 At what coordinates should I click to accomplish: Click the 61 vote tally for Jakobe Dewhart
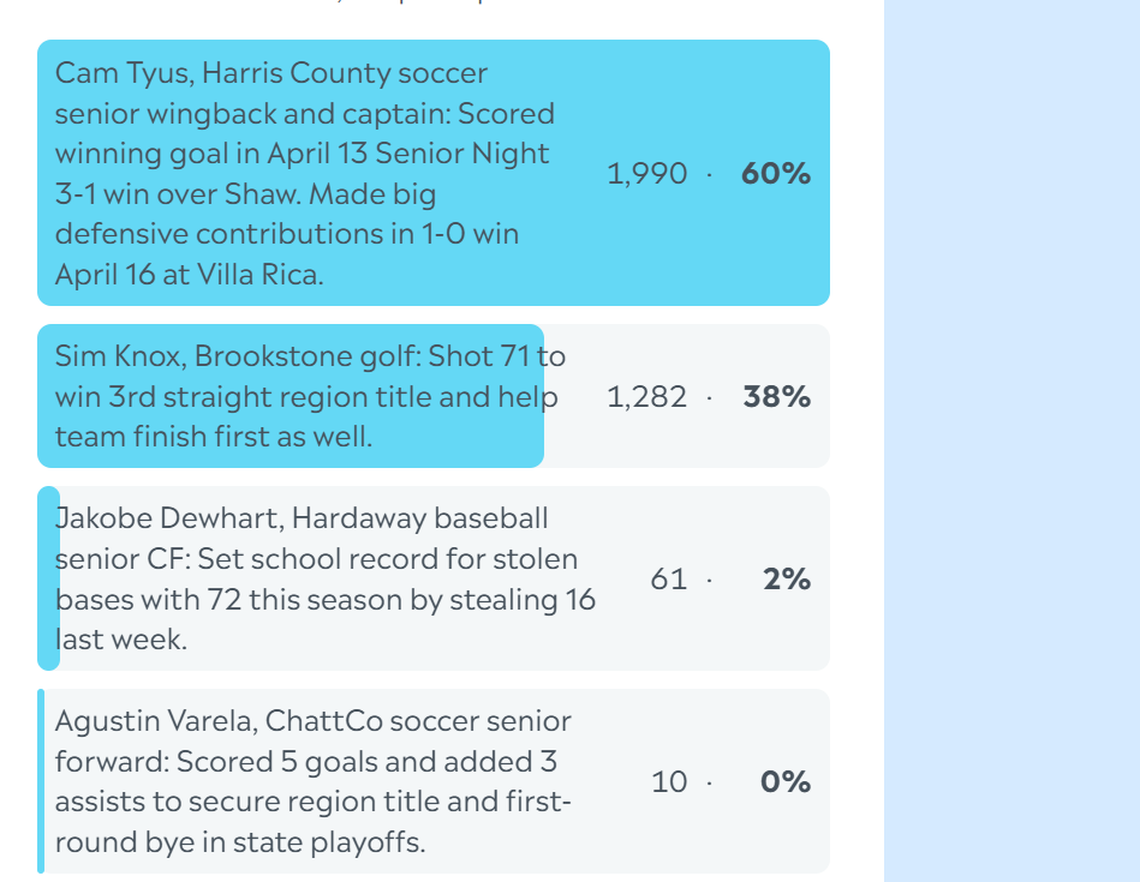[671, 578]
